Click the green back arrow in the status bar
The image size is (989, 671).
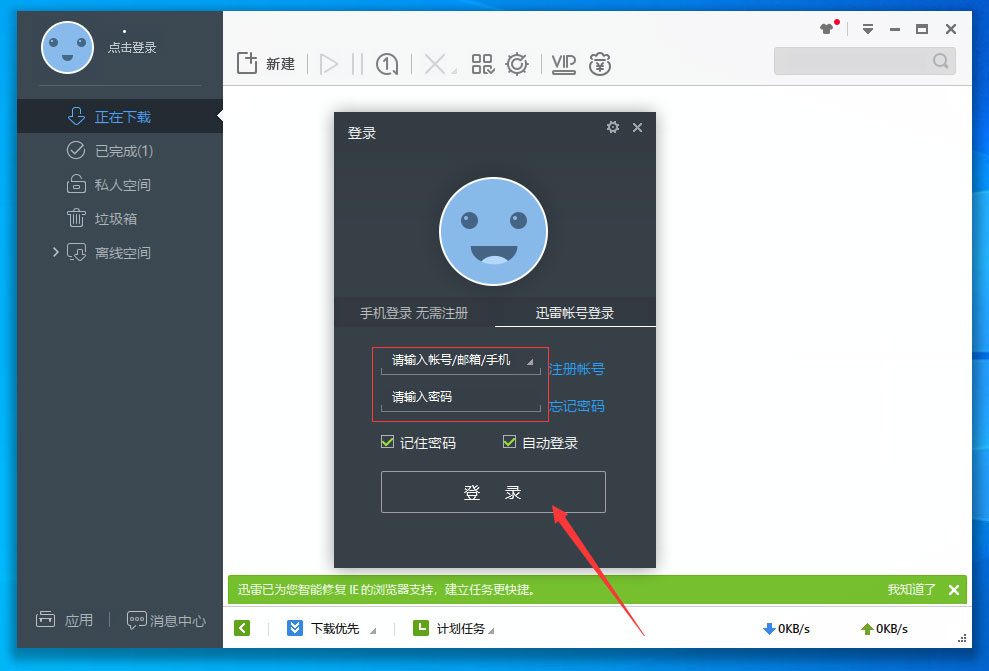coord(241,628)
